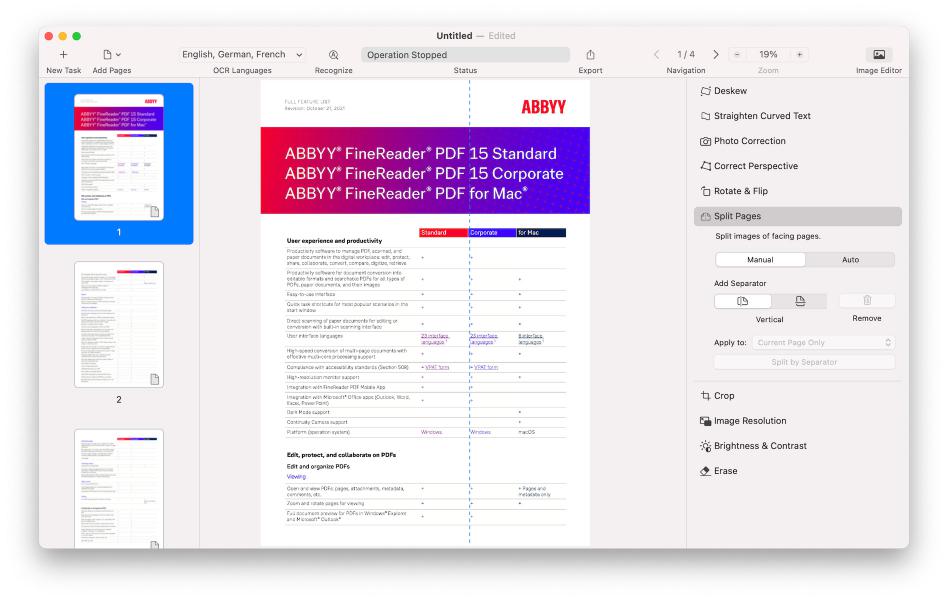Select the third page thumbnail
The image size is (948, 600).
119,489
